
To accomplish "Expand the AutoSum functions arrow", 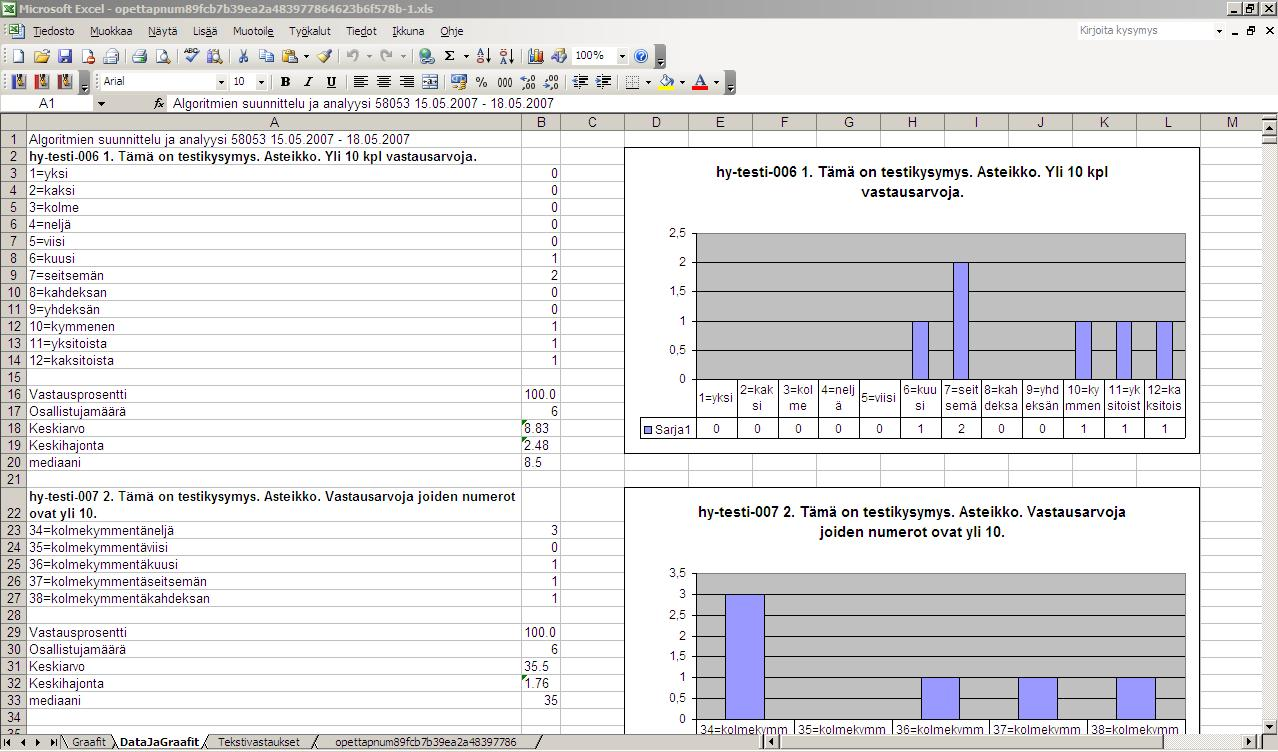I will pos(466,56).
